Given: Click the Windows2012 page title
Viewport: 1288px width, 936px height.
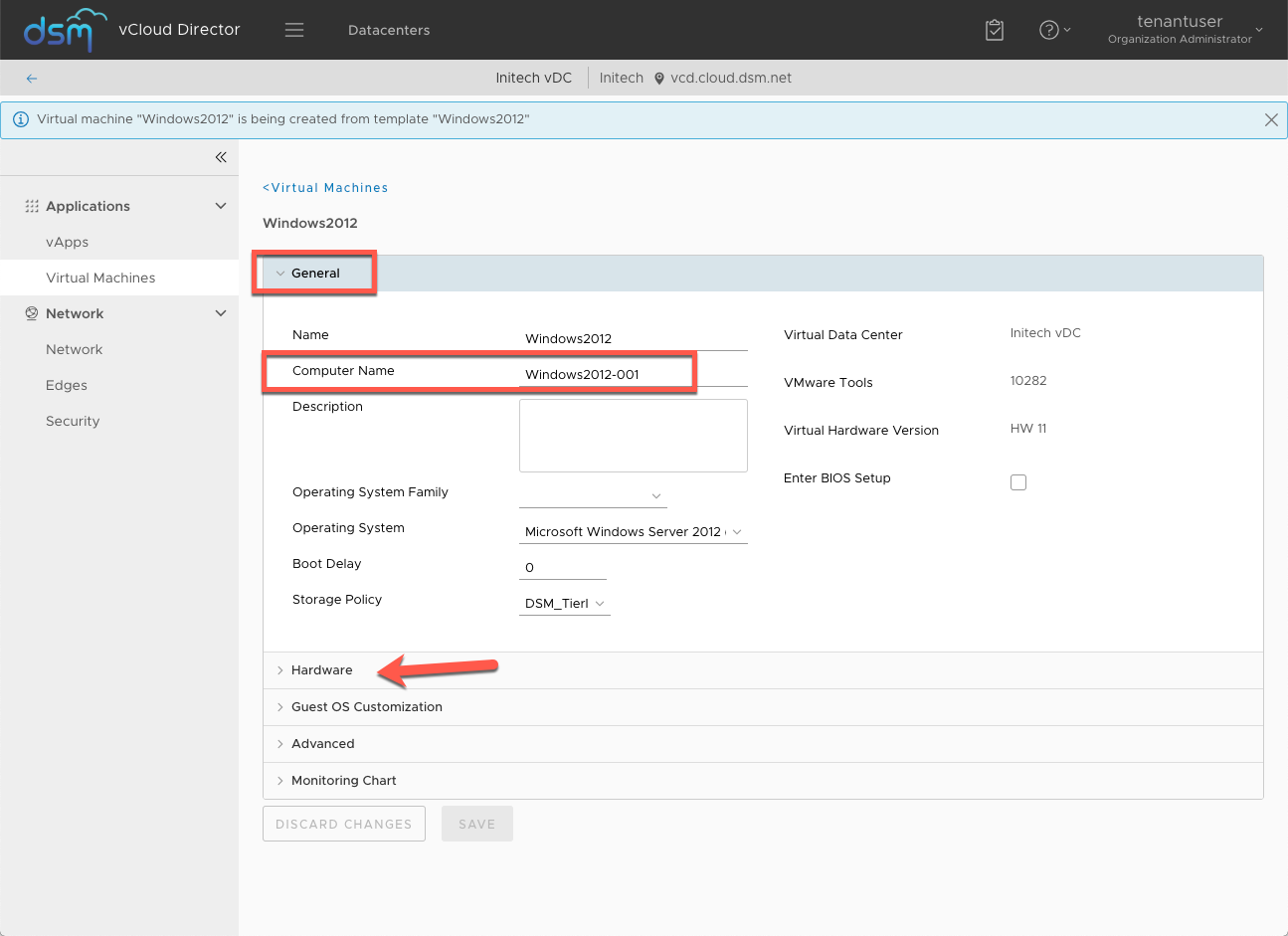Looking at the screenshot, I should point(310,223).
